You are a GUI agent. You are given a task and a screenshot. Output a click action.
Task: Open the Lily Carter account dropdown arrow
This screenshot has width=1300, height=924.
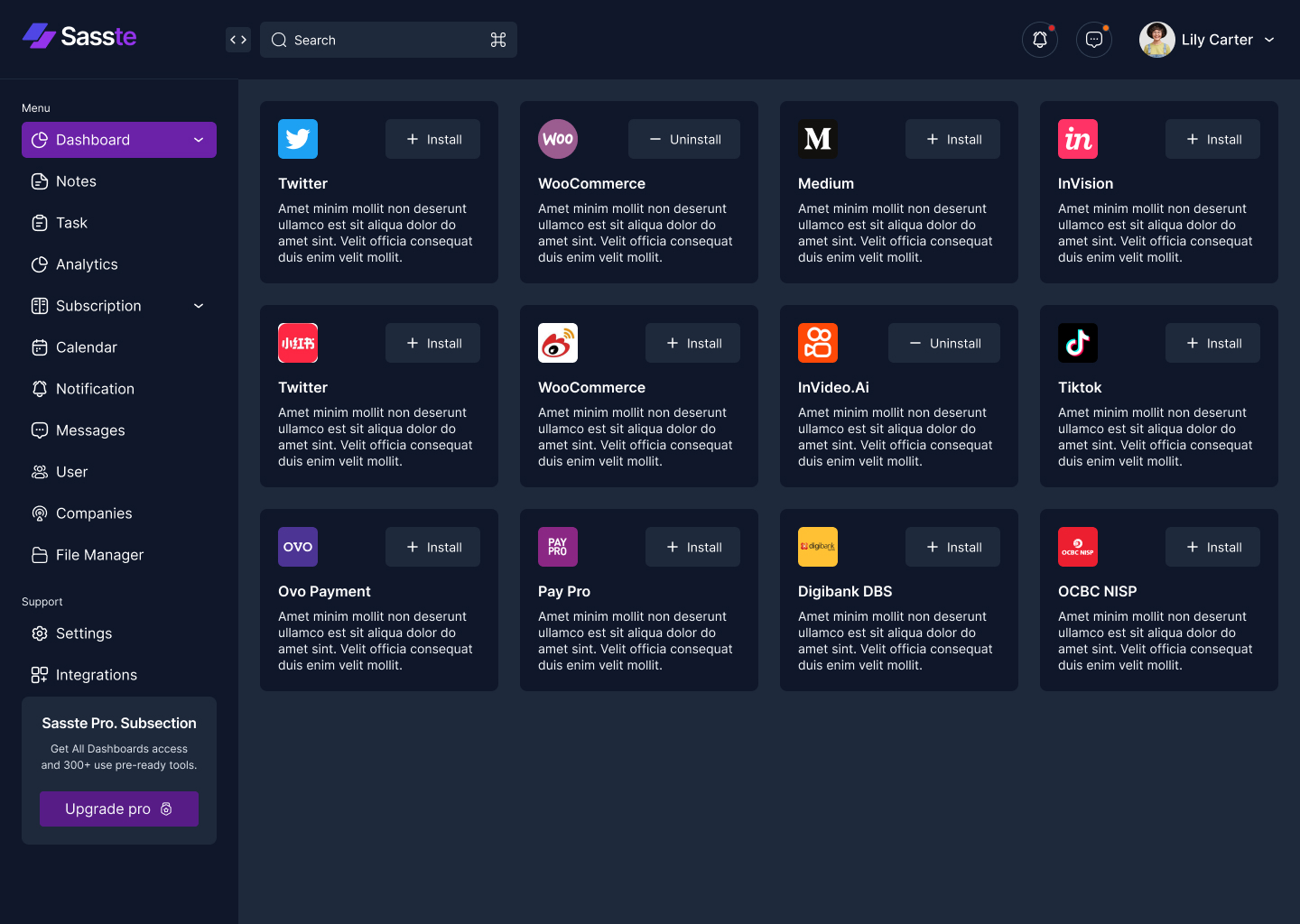[1269, 40]
